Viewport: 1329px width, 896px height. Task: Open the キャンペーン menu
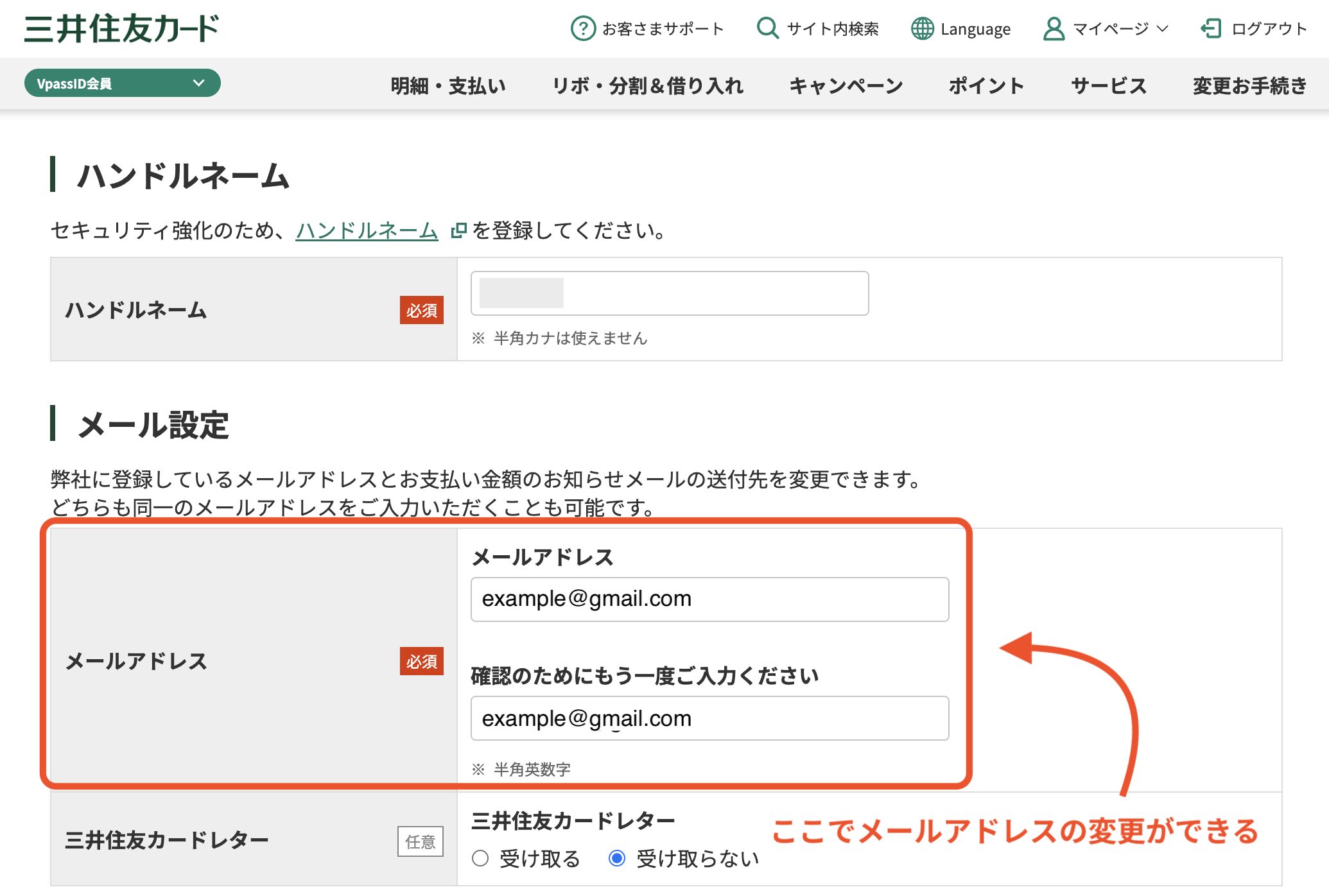(846, 85)
